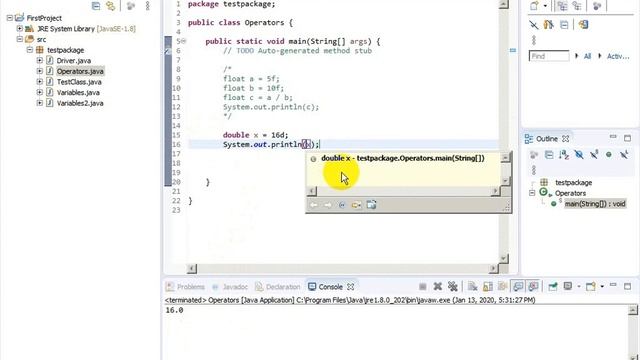Click task list focus on workweek icon
The width and height of the screenshot is (640, 360).
(x=597, y=6)
